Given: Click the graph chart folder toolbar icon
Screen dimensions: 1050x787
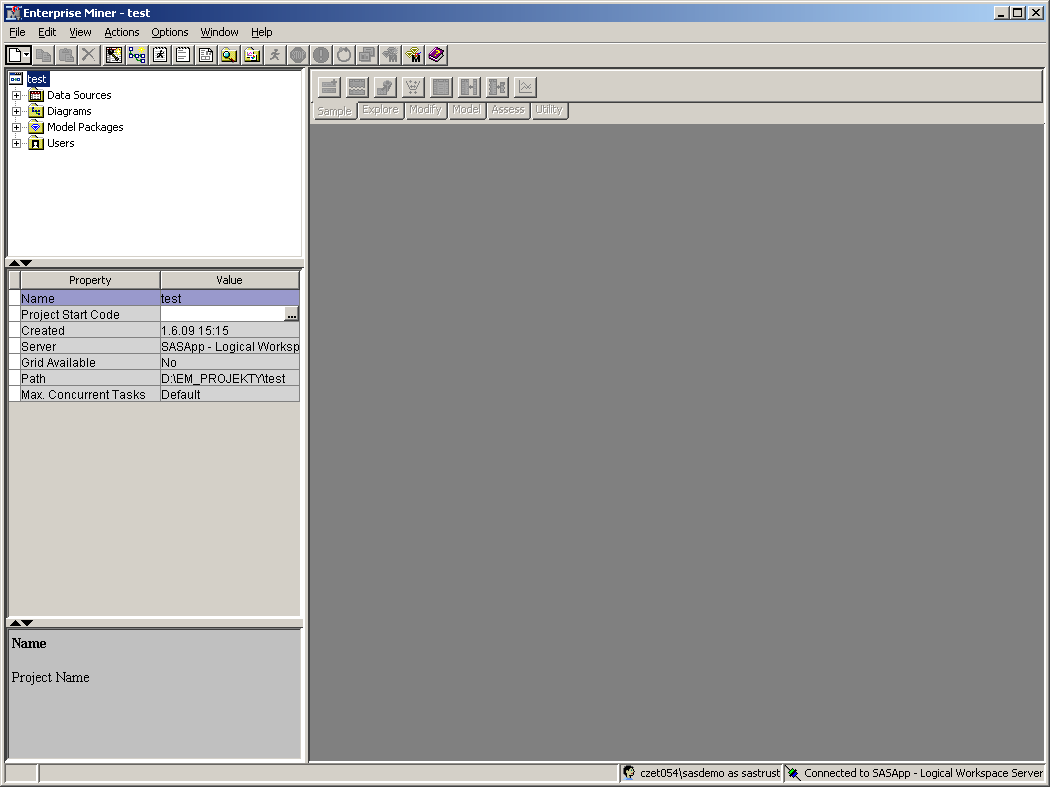Looking at the screenshot, I should coord(252,55).
